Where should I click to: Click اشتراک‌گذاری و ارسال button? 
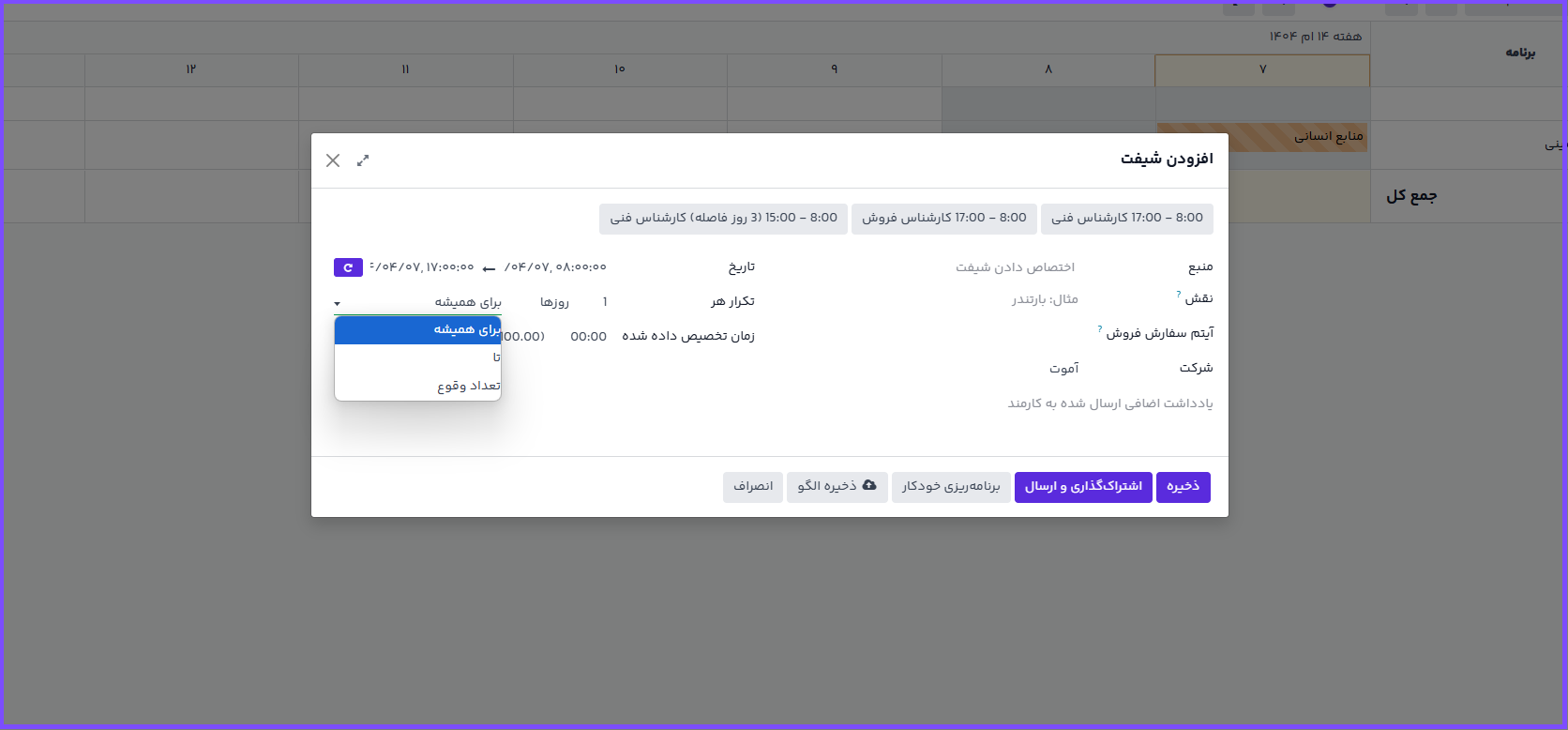[x=1083, y=486]
